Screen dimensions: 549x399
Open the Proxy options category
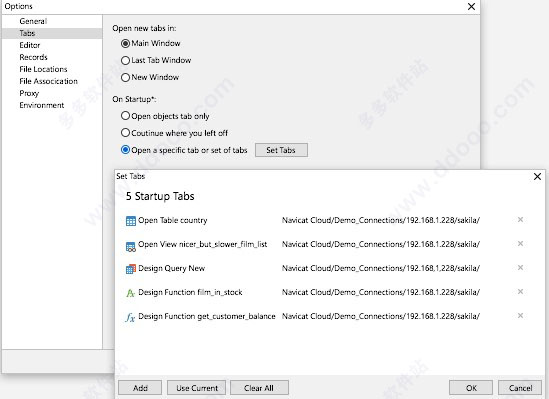(x=29, y=93)
